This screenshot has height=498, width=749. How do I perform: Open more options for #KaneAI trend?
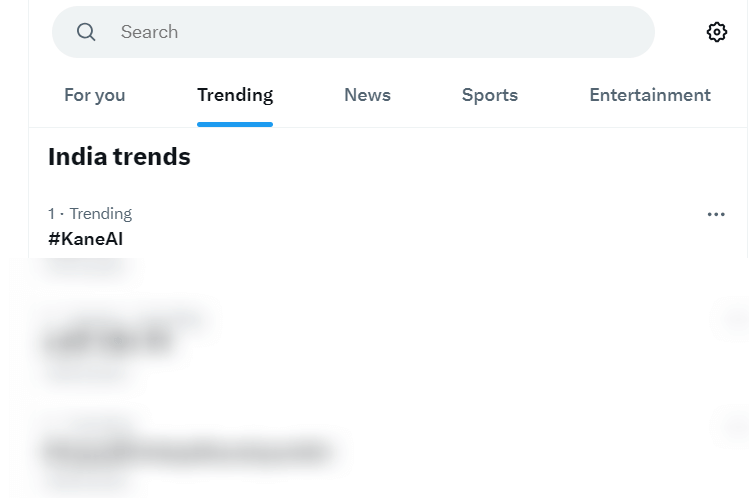(716, 214)
